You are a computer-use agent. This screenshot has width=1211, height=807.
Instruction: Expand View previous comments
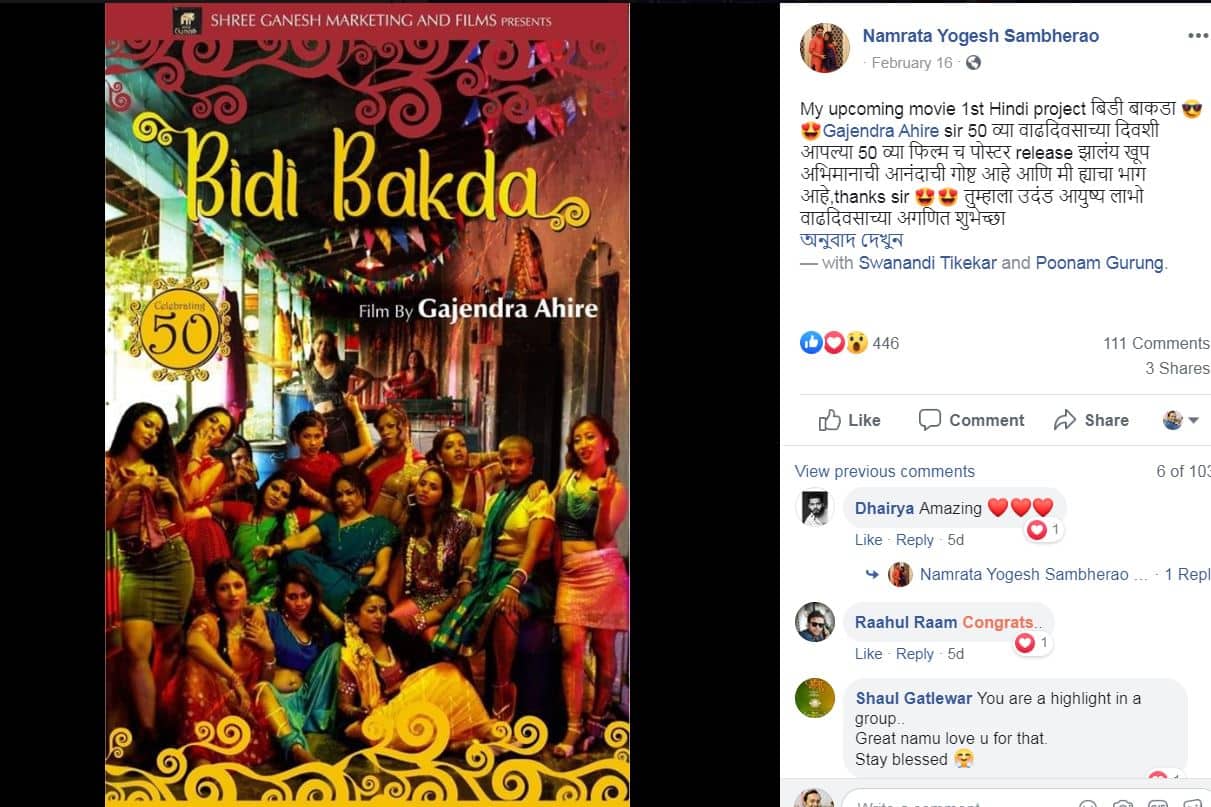point(884,471)
